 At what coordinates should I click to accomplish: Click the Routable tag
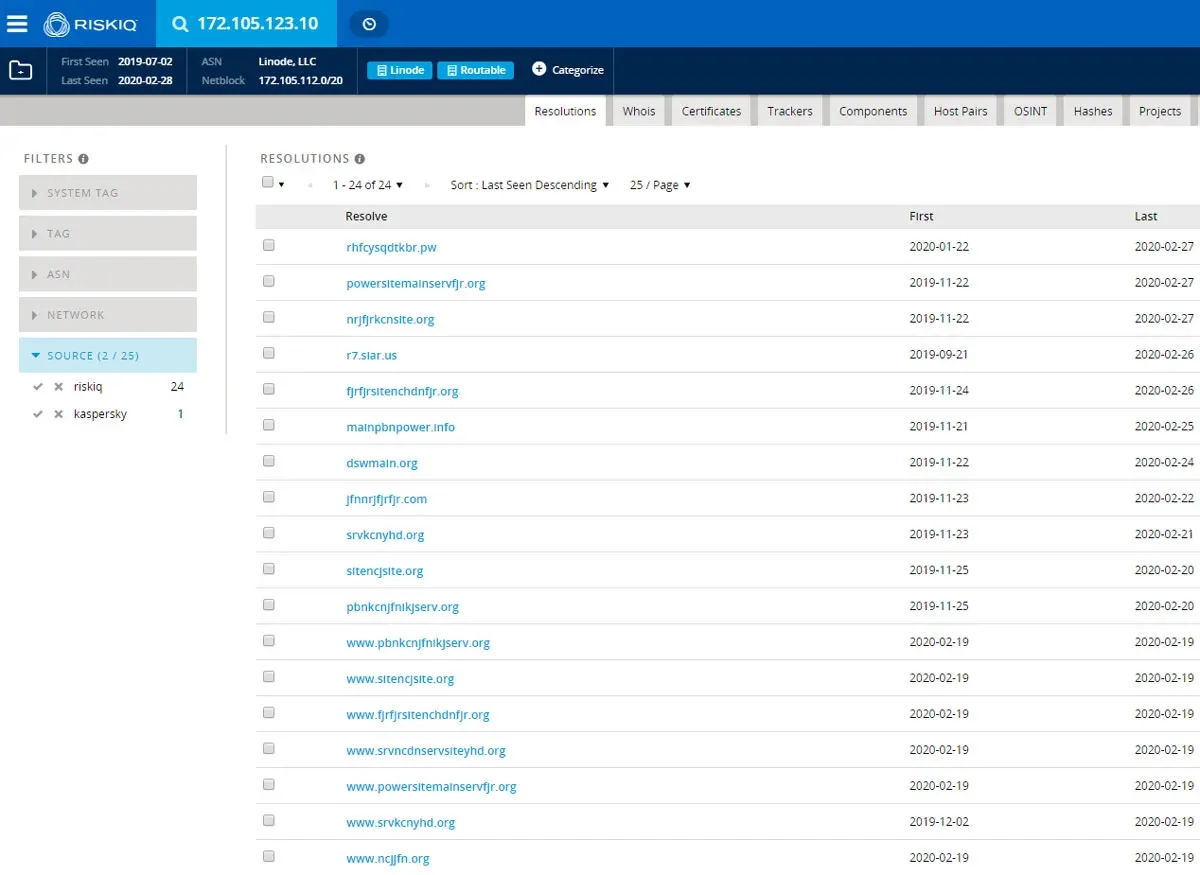[475, 70]
